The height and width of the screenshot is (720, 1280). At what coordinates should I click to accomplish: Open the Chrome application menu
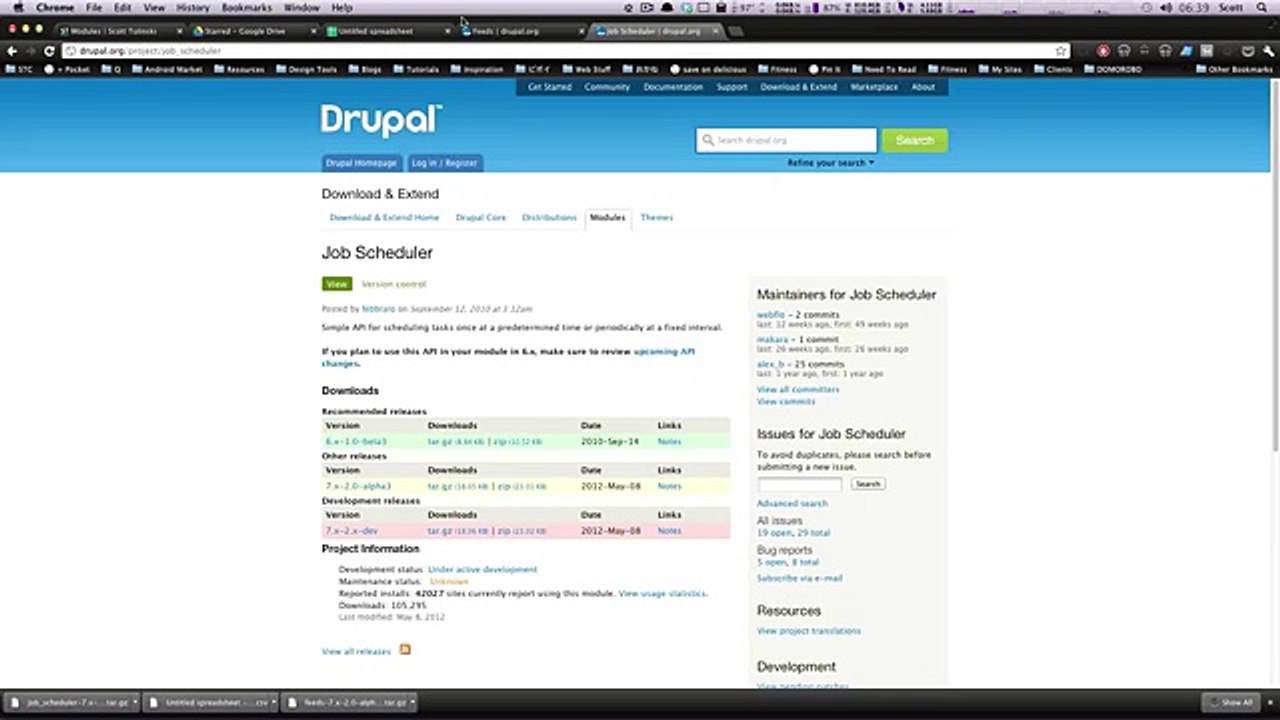(55, 7)
